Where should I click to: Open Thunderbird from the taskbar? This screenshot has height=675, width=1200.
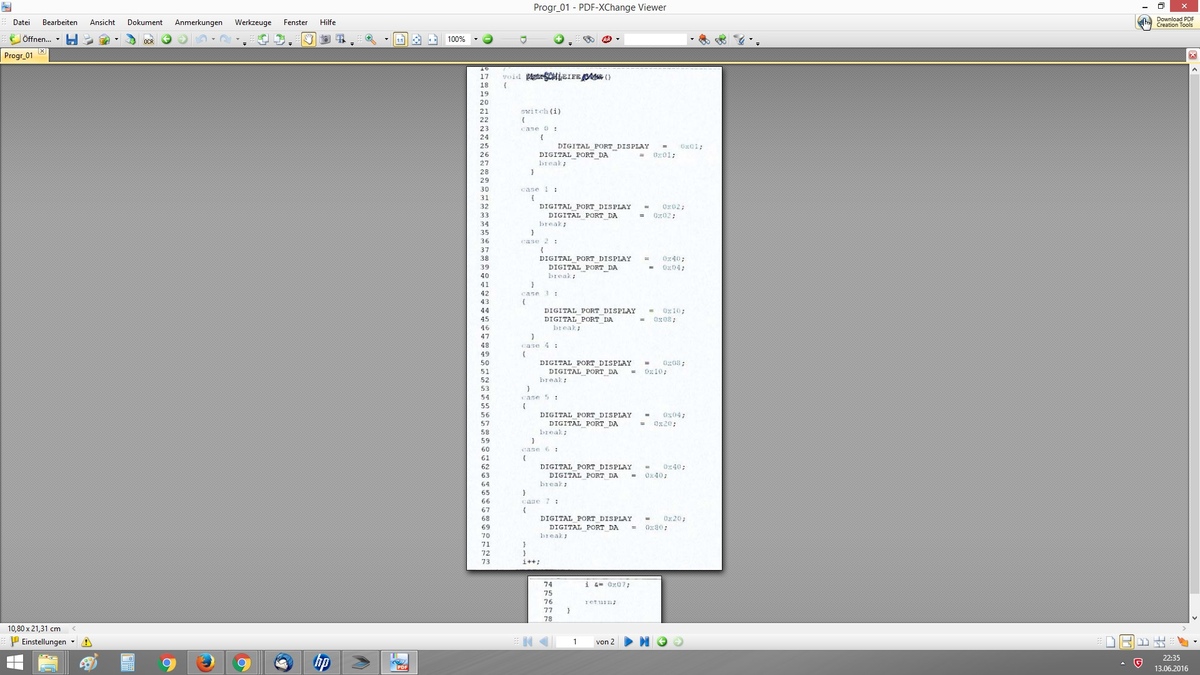coord(281,663)
